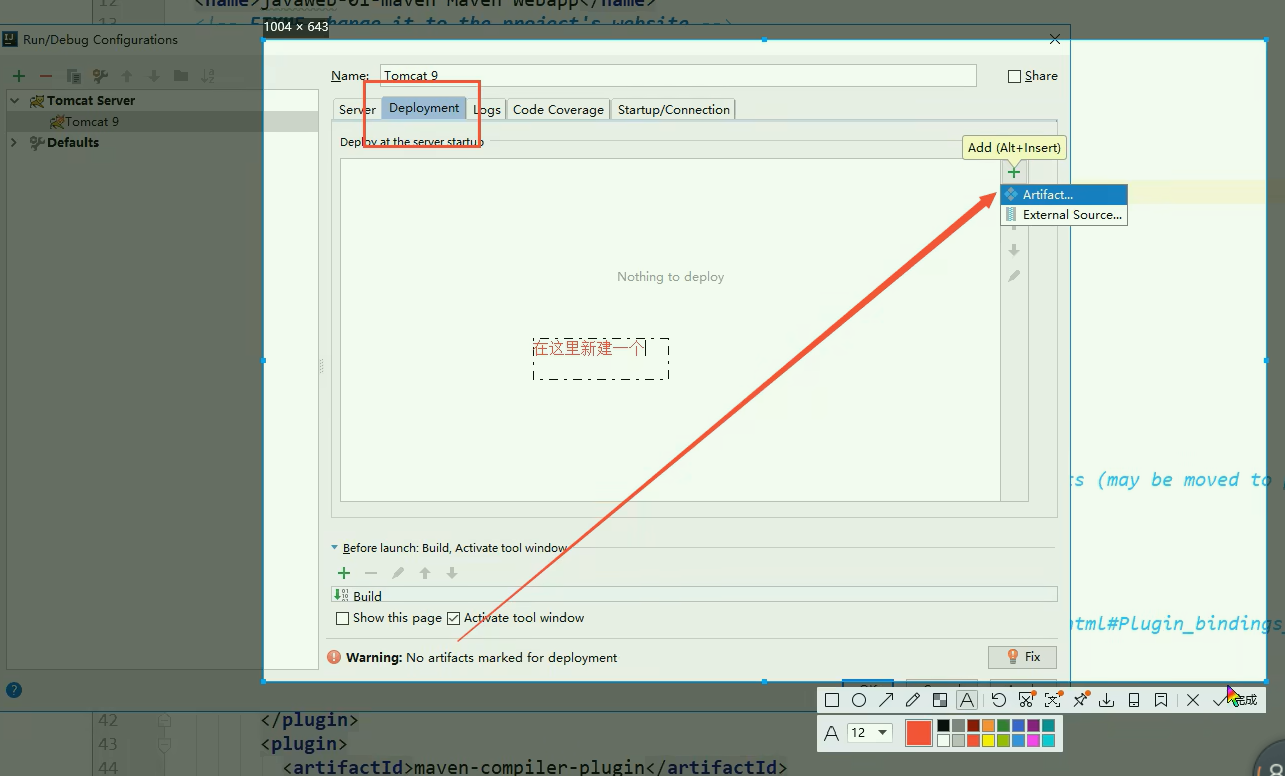Move configuration up in left toolbar
The image size is (1285, 776).
point(127,76)
